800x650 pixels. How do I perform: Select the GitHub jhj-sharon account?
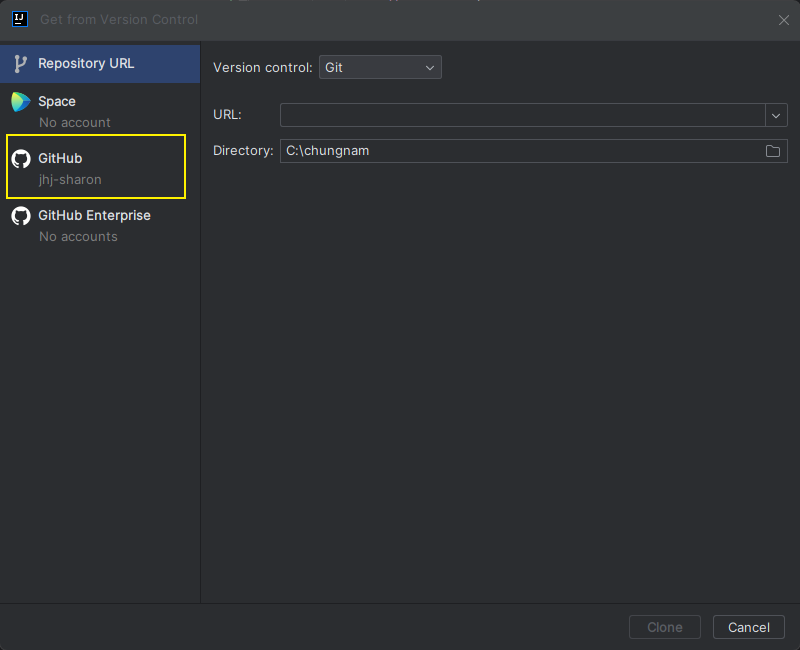click(96, 167)
